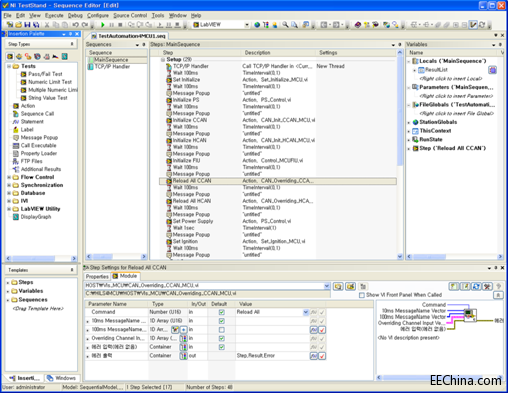
Task: Switch to the Properties tab
Action: point(97,277)
